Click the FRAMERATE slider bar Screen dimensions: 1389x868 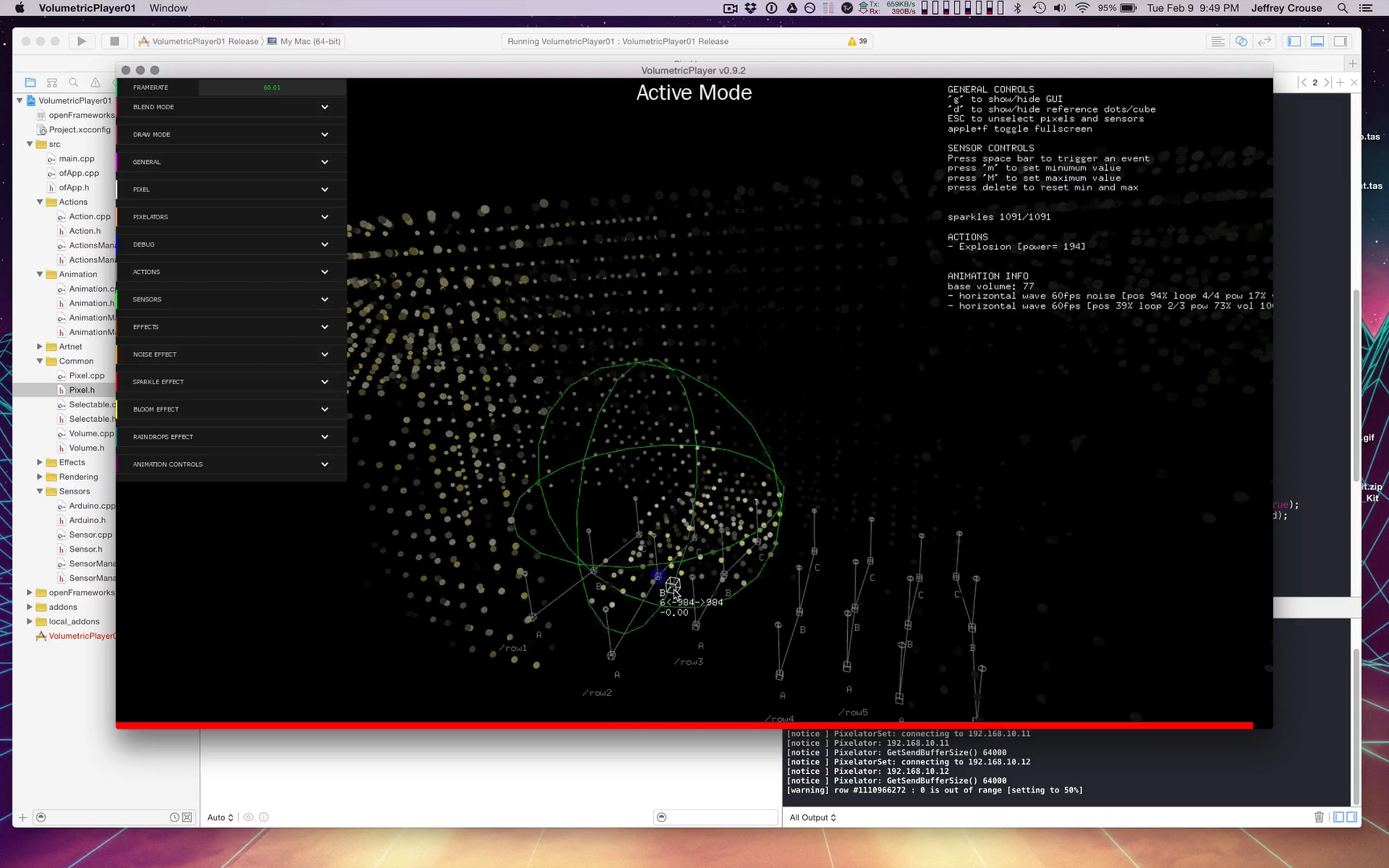[x=272, y=87]
